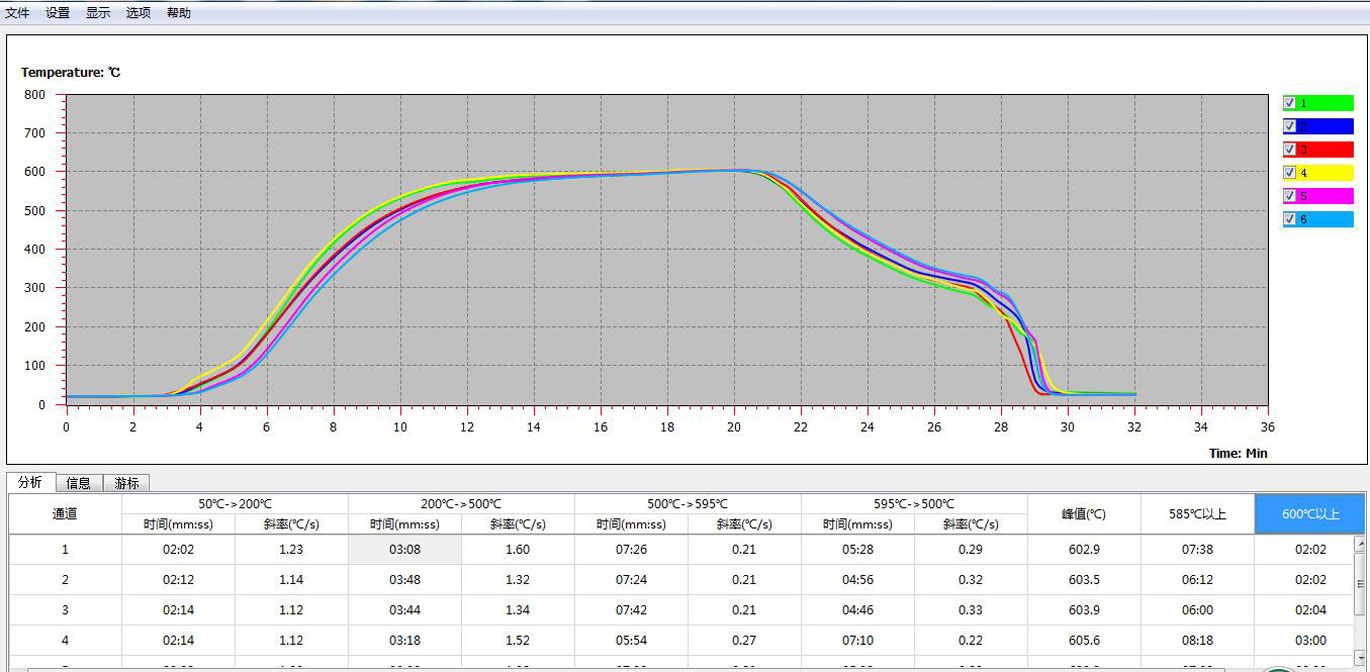Click the magenta channel 5 color bar
This screenshot has width=1370, height=672.
click(x=1326, y=196)
